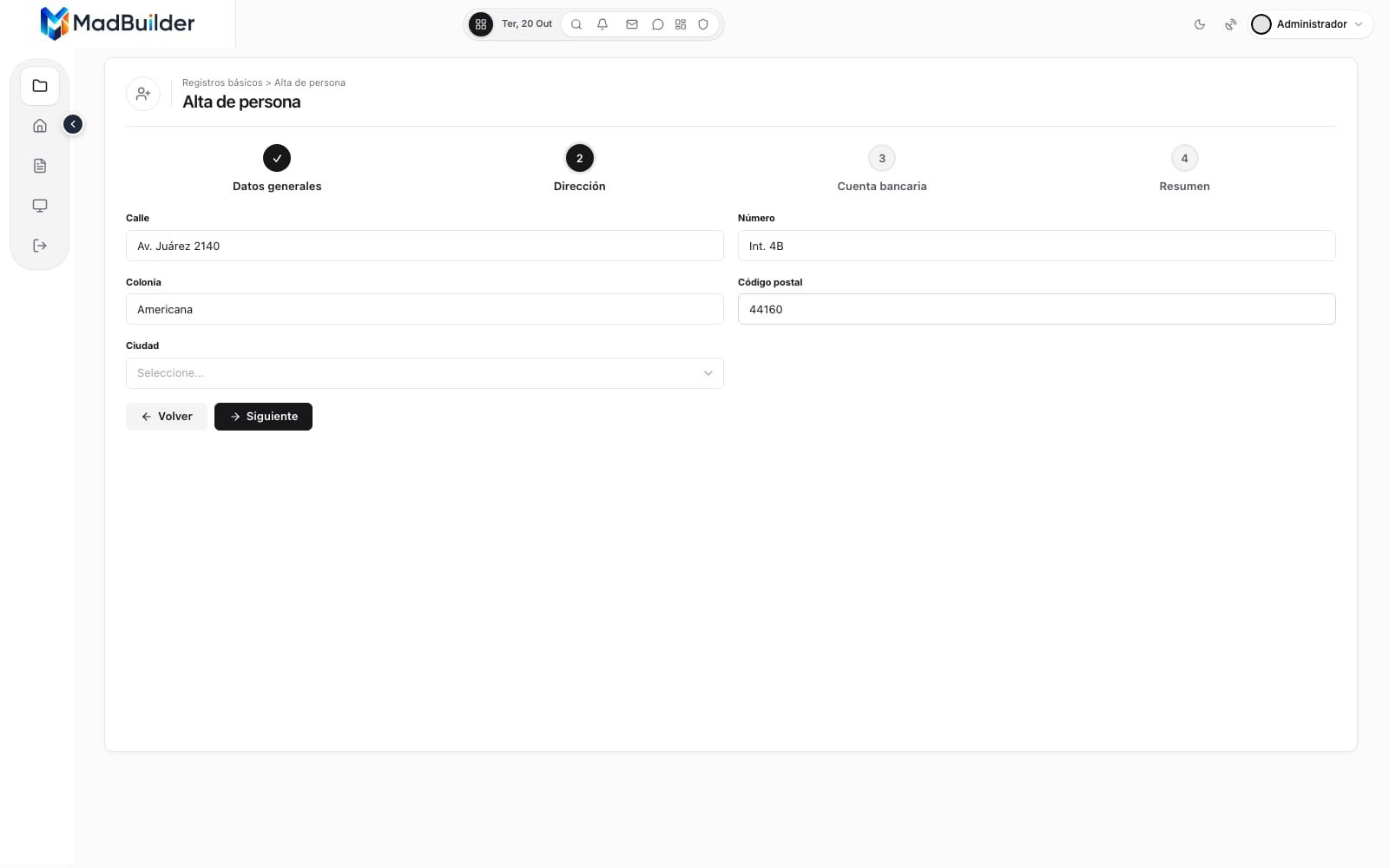This screenshot has width=1389, height=868.
Task: Click the date text Ter, 20 Out
Action: [x=527, y=24]
